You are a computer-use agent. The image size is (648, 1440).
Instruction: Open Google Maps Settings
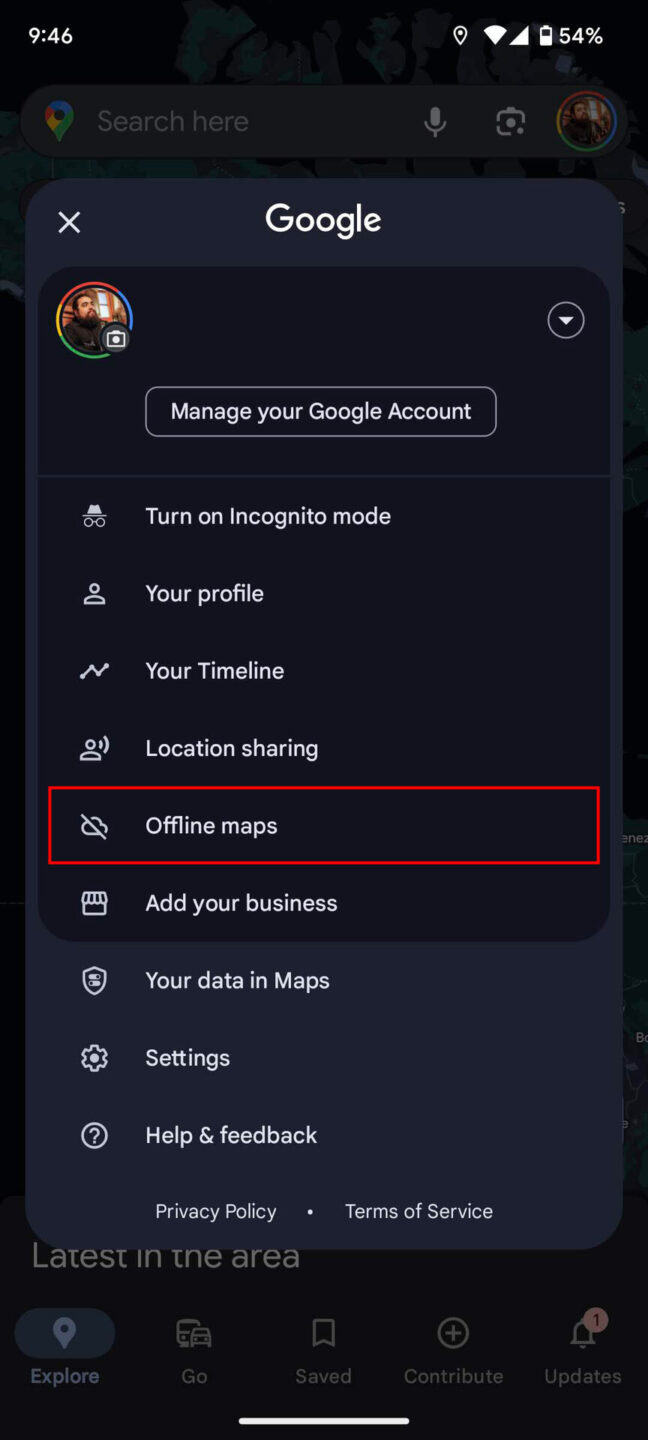[x=187, y=1057]
